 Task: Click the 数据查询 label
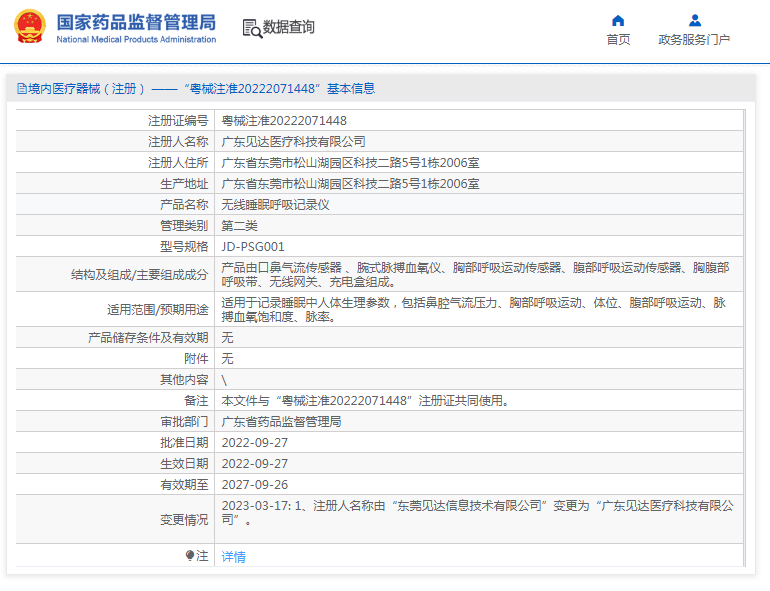(288, 27)
